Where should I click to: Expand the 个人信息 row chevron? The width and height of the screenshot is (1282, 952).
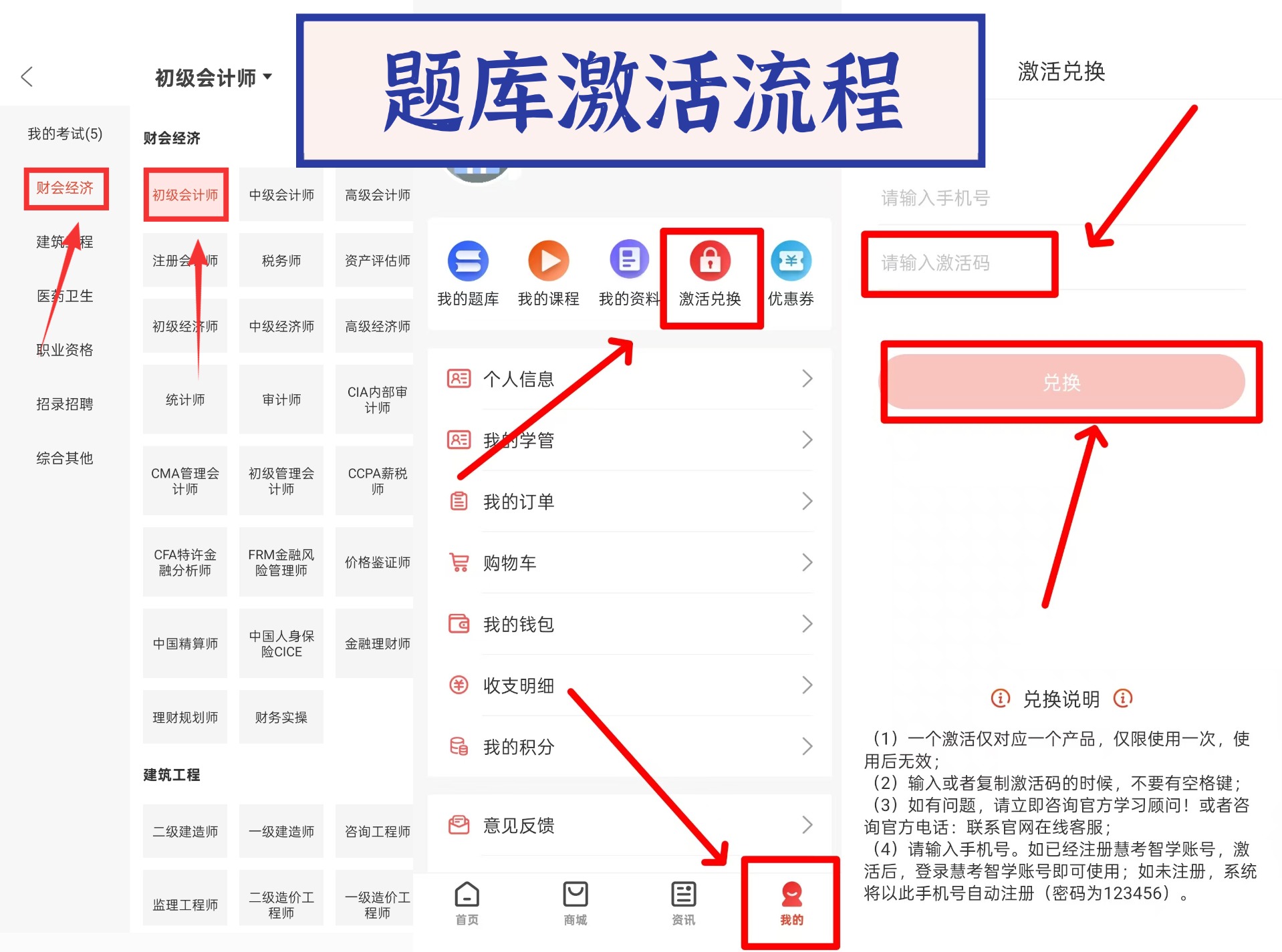tap(807, 378)
